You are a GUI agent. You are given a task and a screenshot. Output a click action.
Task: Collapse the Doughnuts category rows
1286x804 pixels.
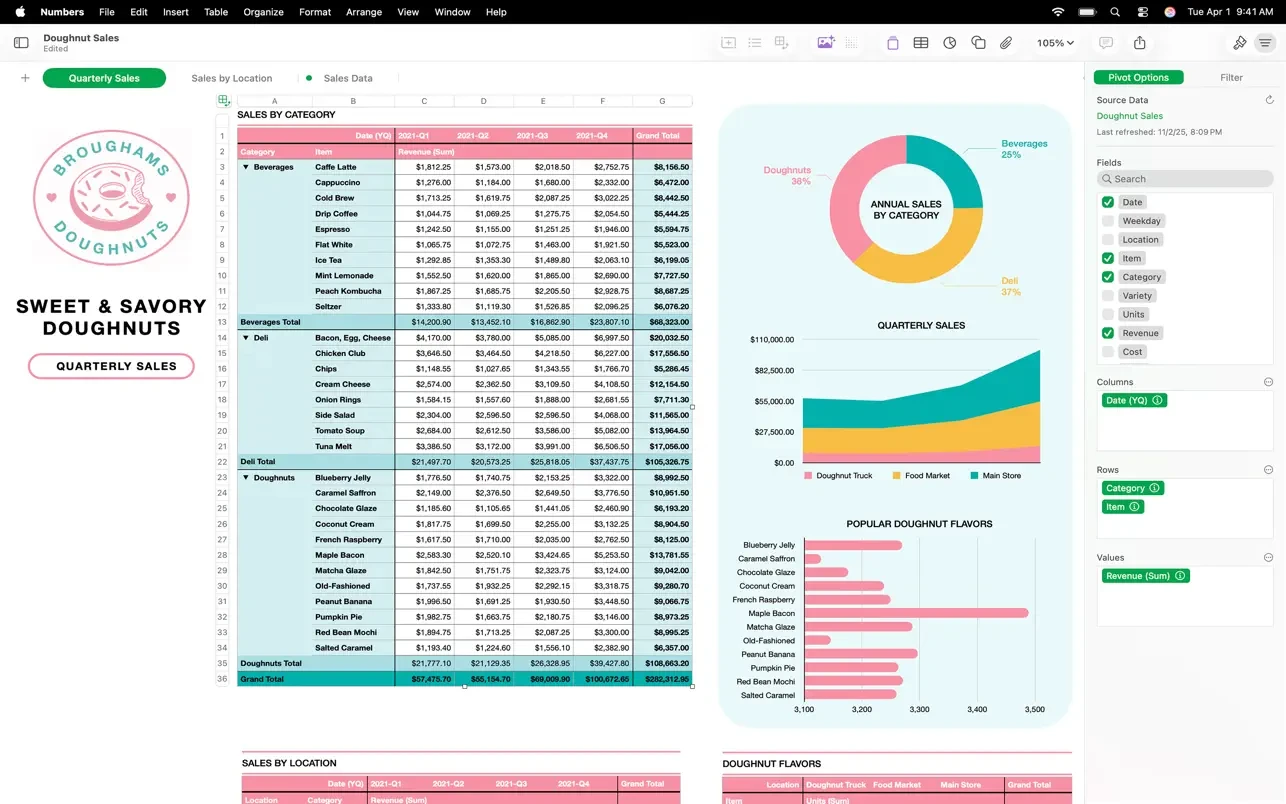pos(244,477)
